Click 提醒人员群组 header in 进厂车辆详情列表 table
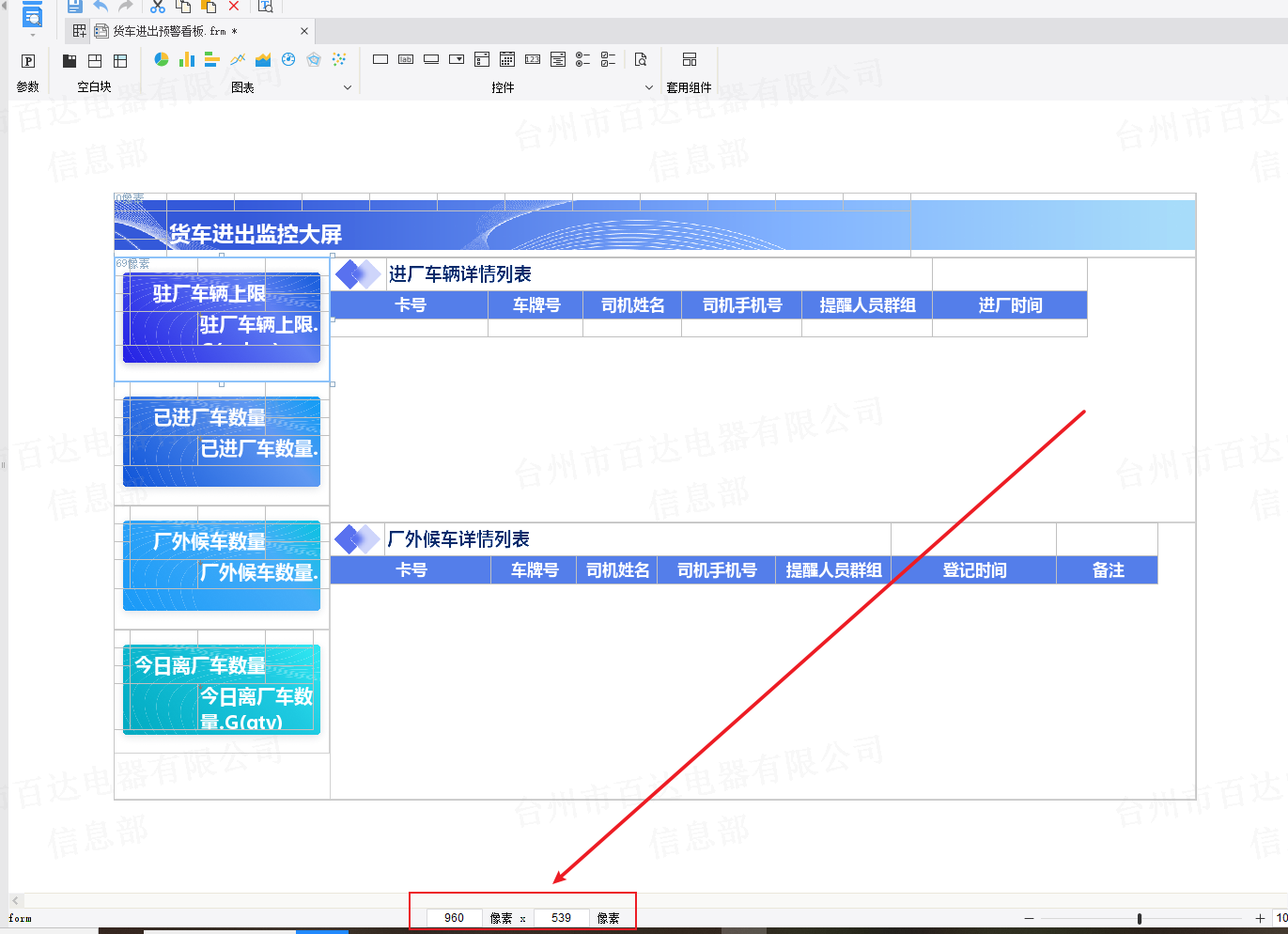Image resolution: width=1288 pixels, height=934 pixels. point(867,305)
